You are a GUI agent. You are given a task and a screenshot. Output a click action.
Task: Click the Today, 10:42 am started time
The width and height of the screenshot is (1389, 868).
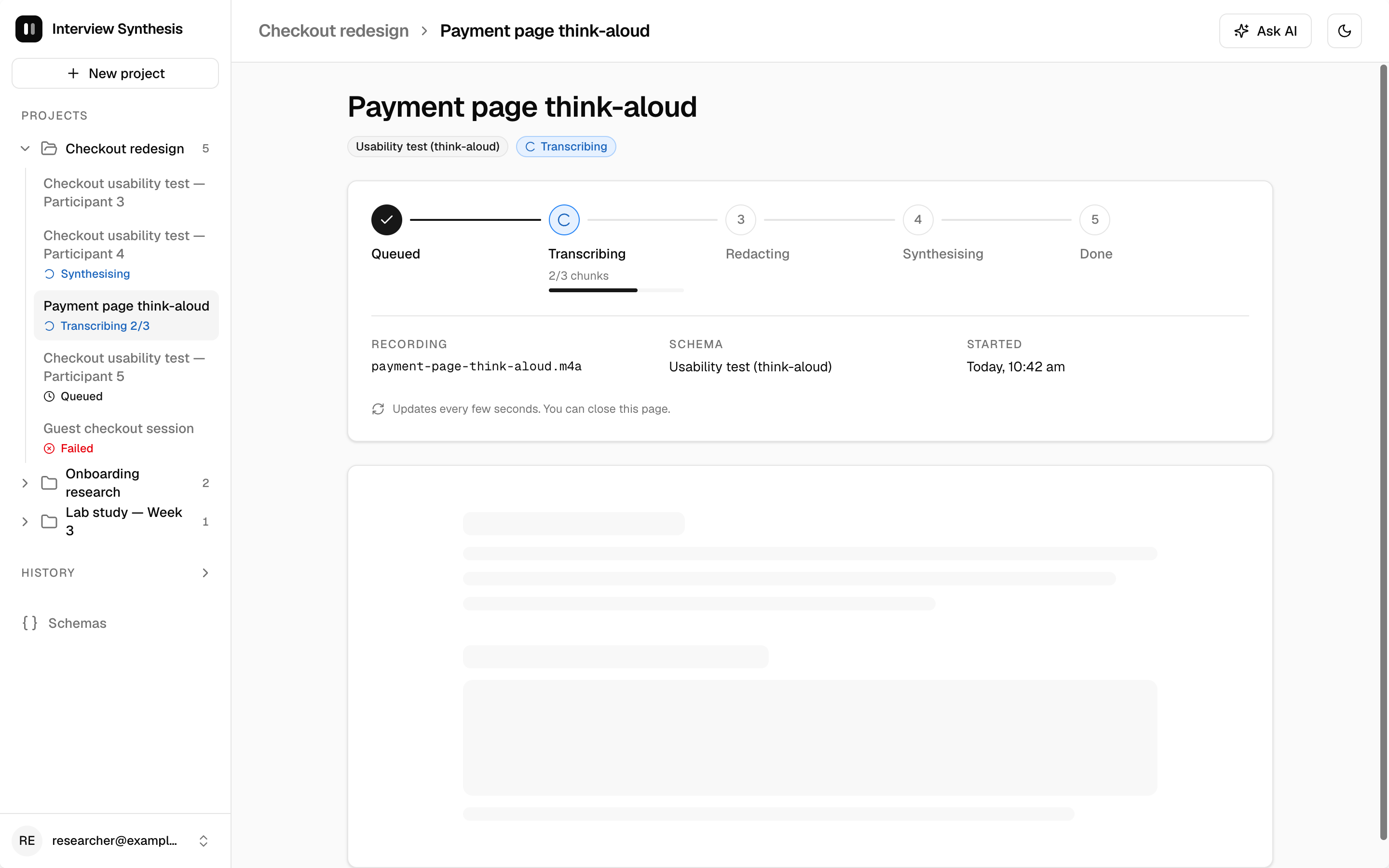tap(1015, 367)
